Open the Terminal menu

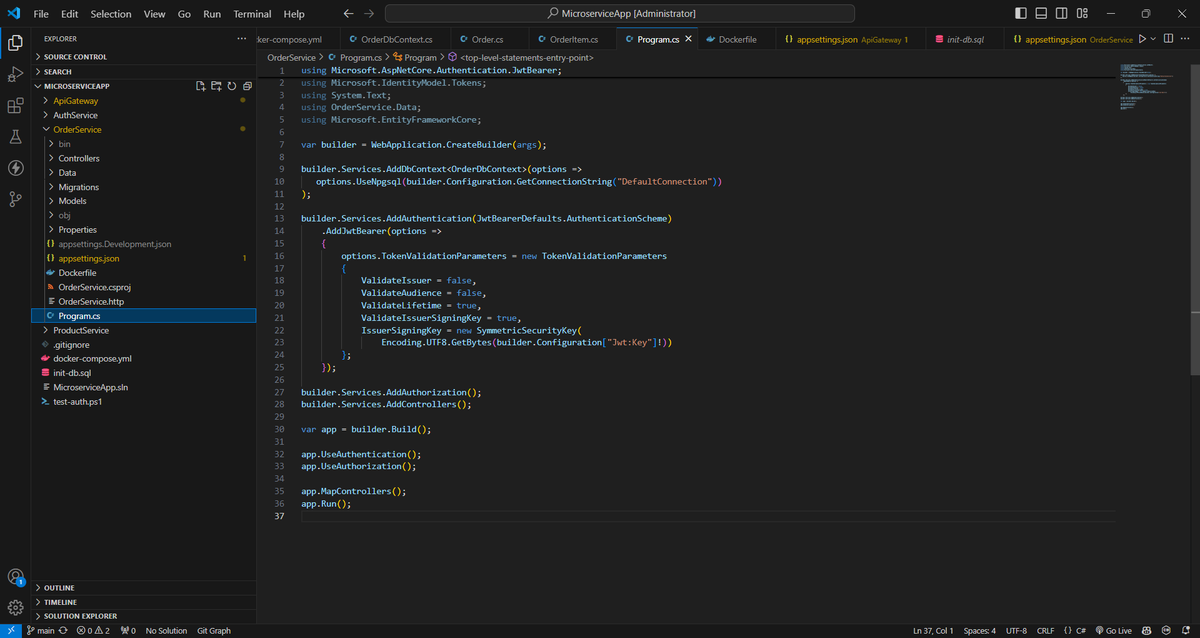pyautogui.click(x=252, y=14)
